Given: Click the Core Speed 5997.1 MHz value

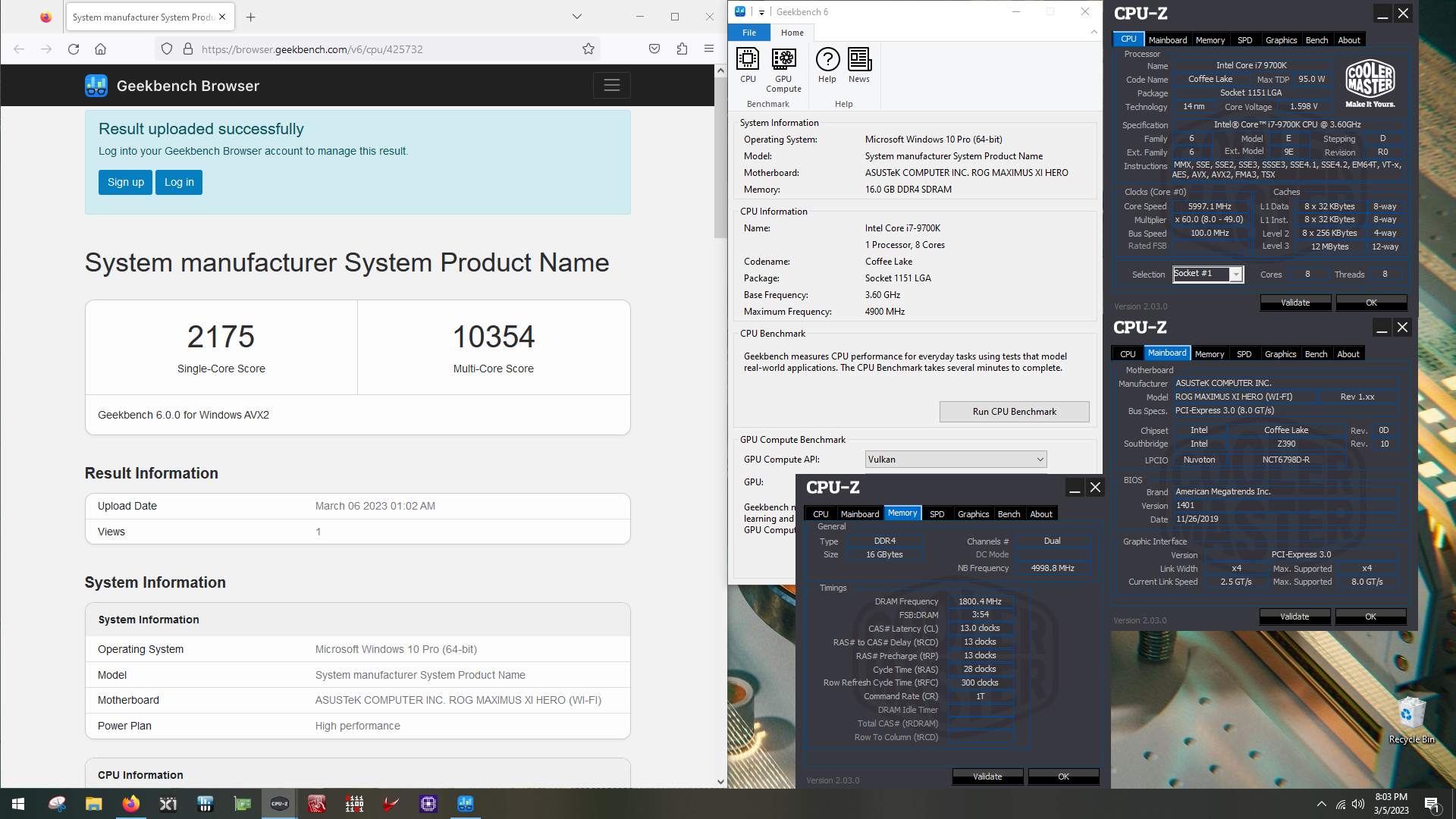Looking at the screenshot, I should (x=1210, y=206).
